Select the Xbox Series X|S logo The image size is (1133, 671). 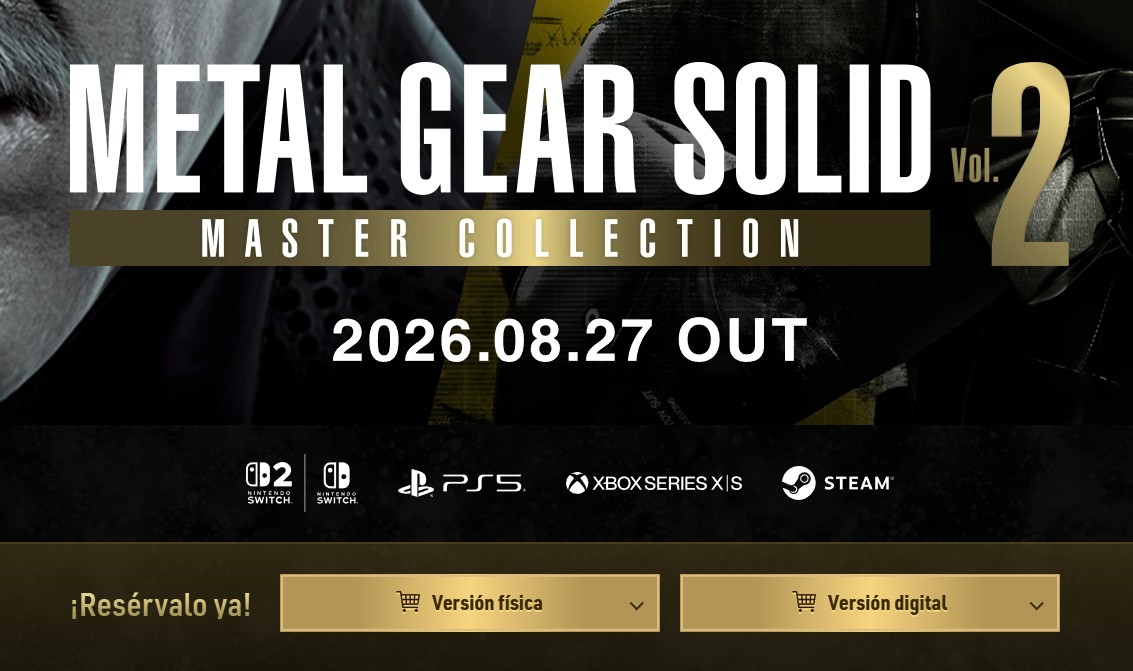point(654,483)
